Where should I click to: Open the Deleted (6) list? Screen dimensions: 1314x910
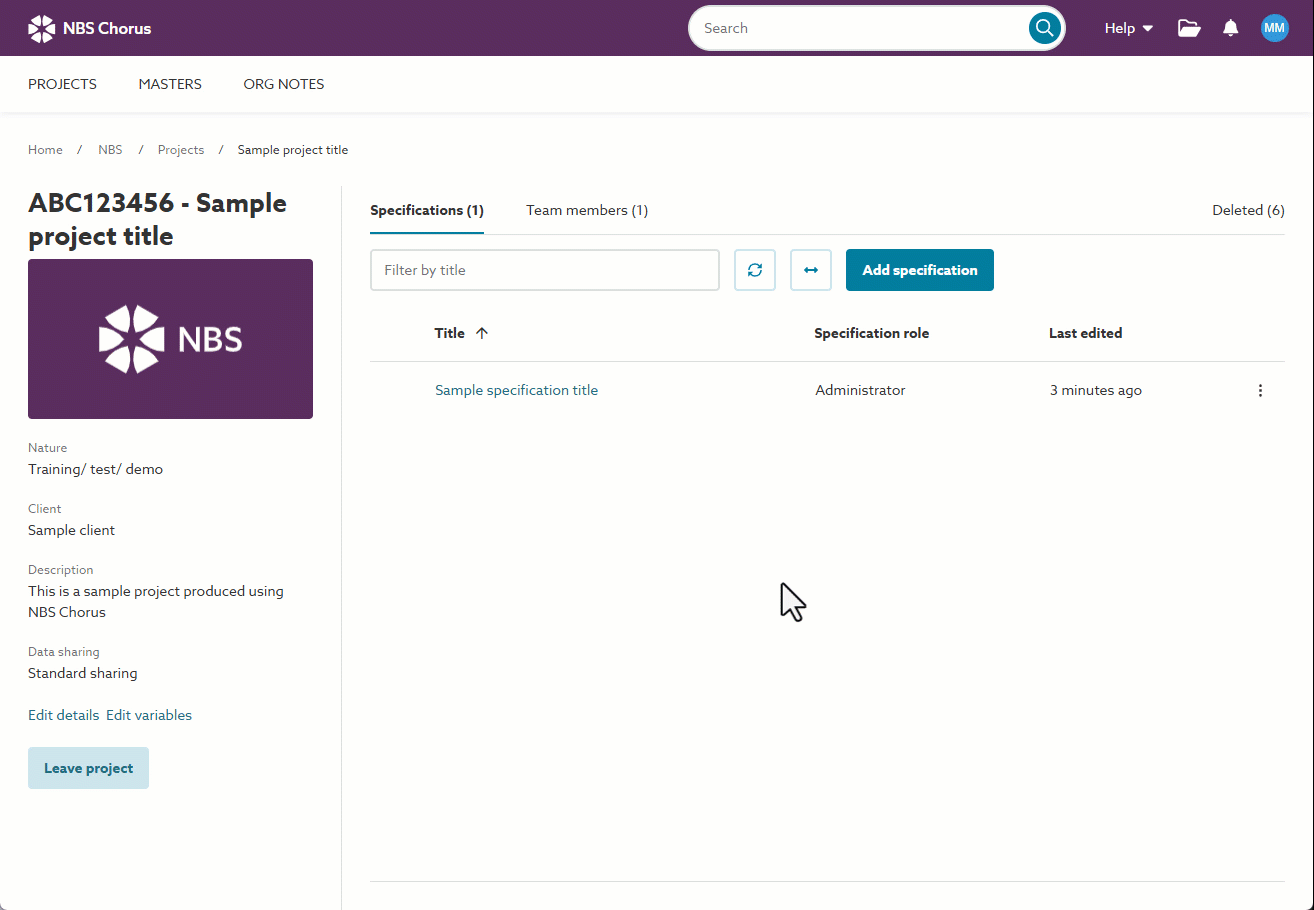pos(1248,210)
